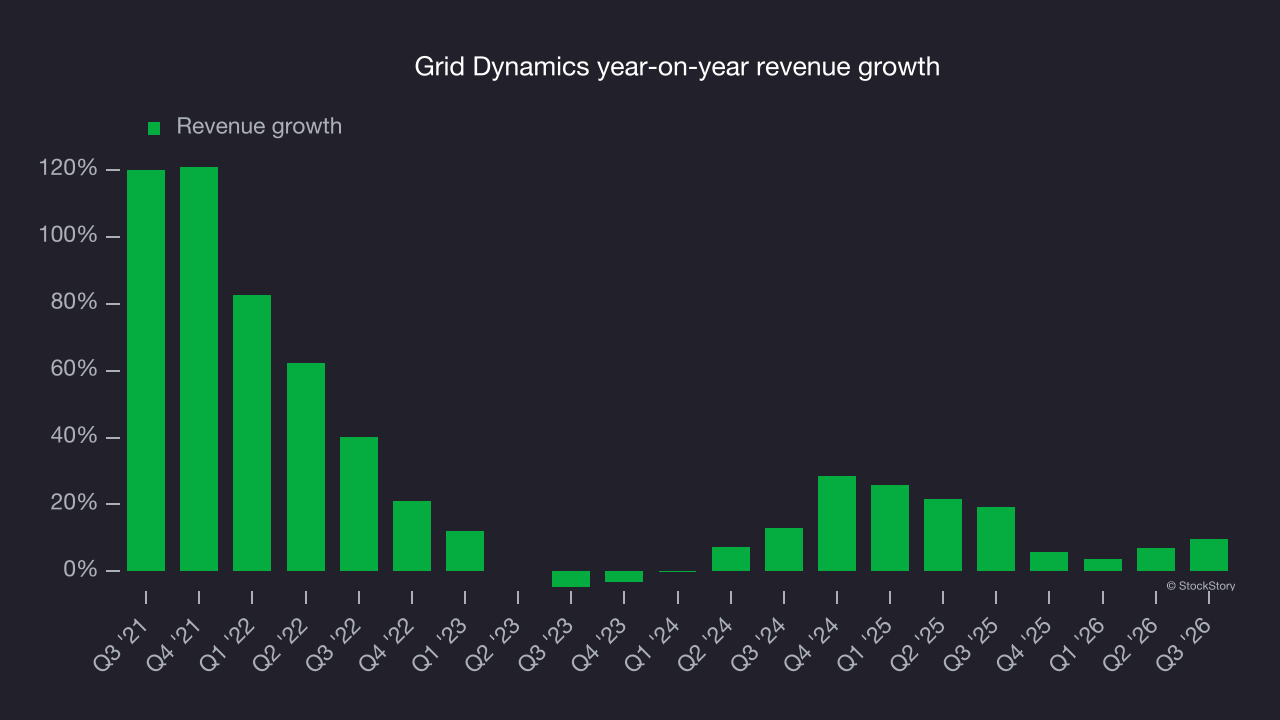Click the Q3 '21 x-axis label
Image resolution: width=1280 pixels, height=720 pixels.
[123, 643]
